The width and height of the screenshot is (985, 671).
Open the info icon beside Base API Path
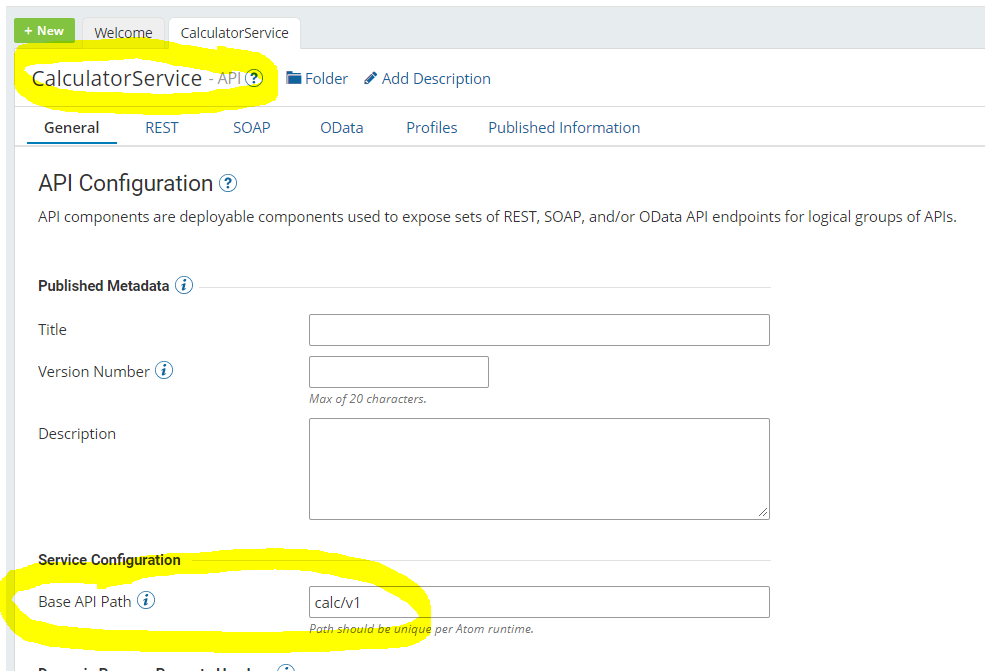point(146,601)
